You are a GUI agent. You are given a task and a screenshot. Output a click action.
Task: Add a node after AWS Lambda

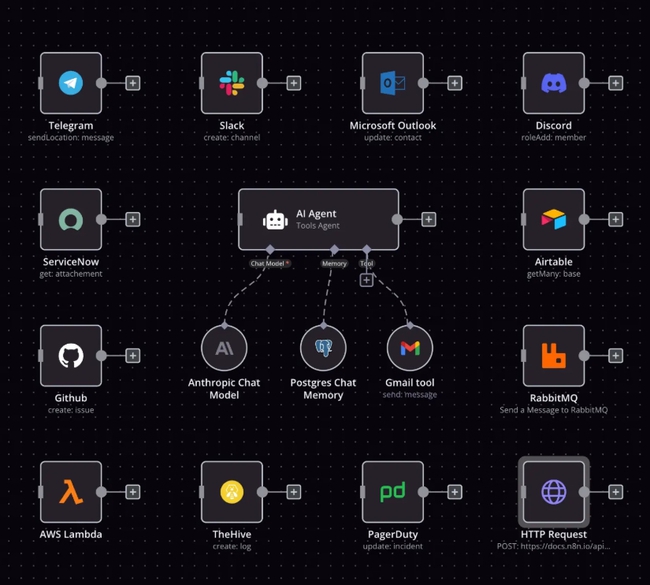pos(133,492)
